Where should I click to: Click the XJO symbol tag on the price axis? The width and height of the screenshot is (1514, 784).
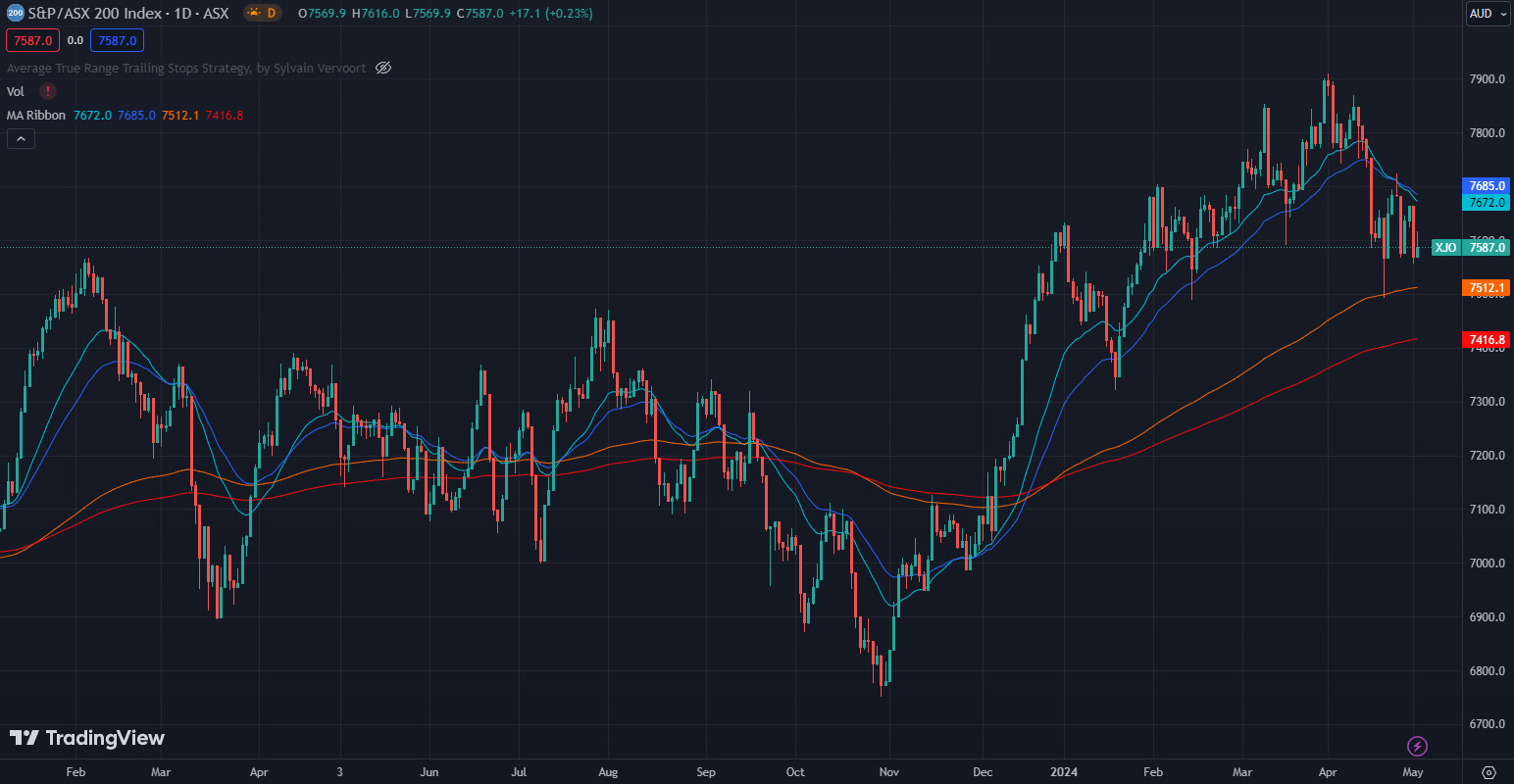coord(1446,247)
